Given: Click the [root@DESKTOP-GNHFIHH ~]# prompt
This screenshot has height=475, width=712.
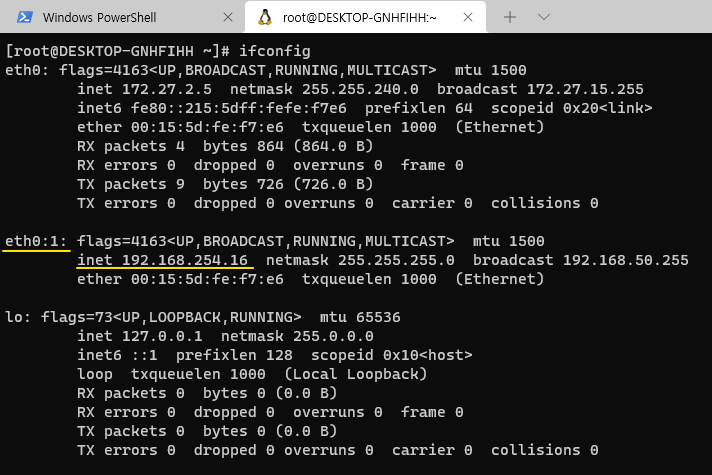Looking at the screenshot, I should point(118,51).
